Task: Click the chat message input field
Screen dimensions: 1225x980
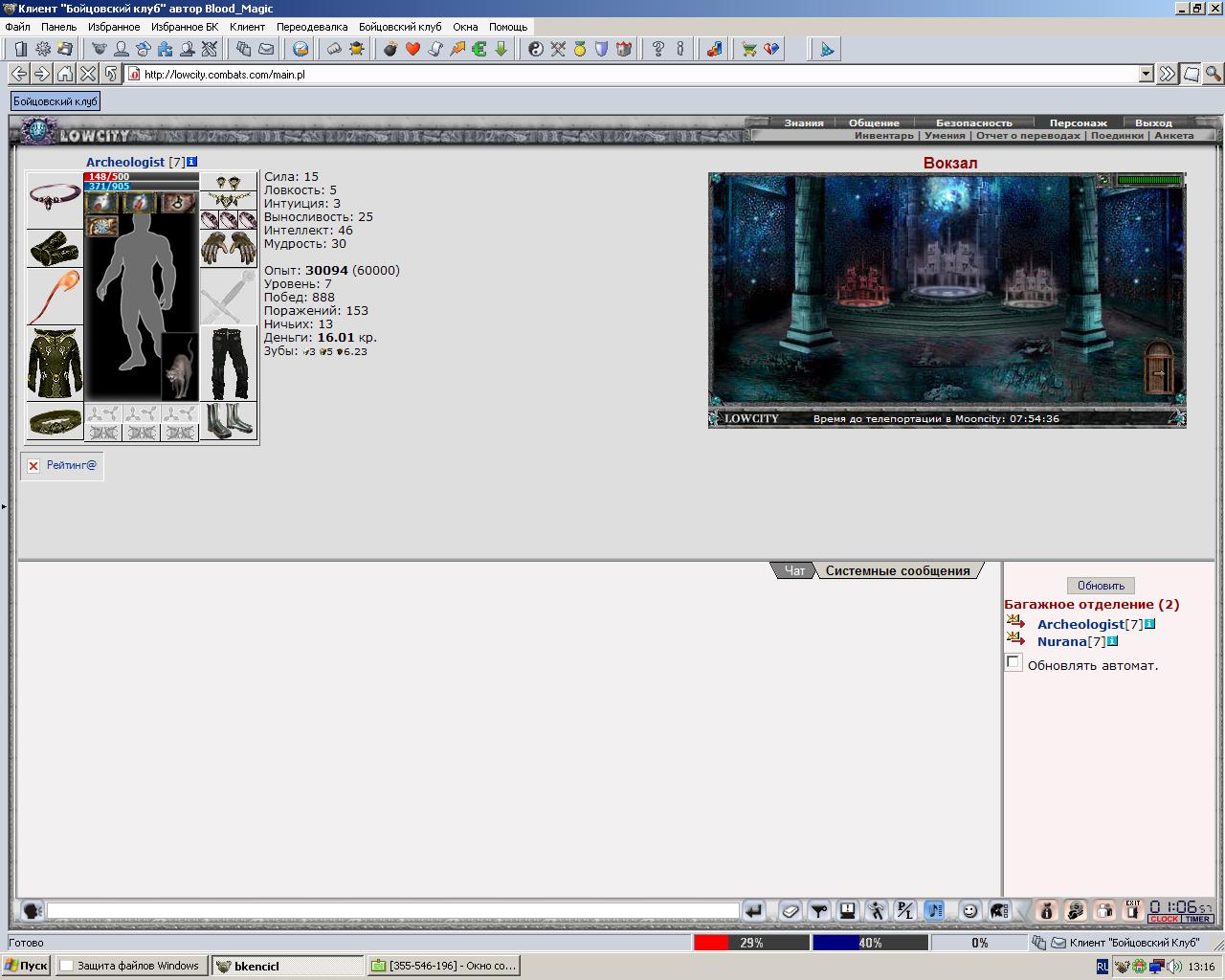Action: pos(393,910)
